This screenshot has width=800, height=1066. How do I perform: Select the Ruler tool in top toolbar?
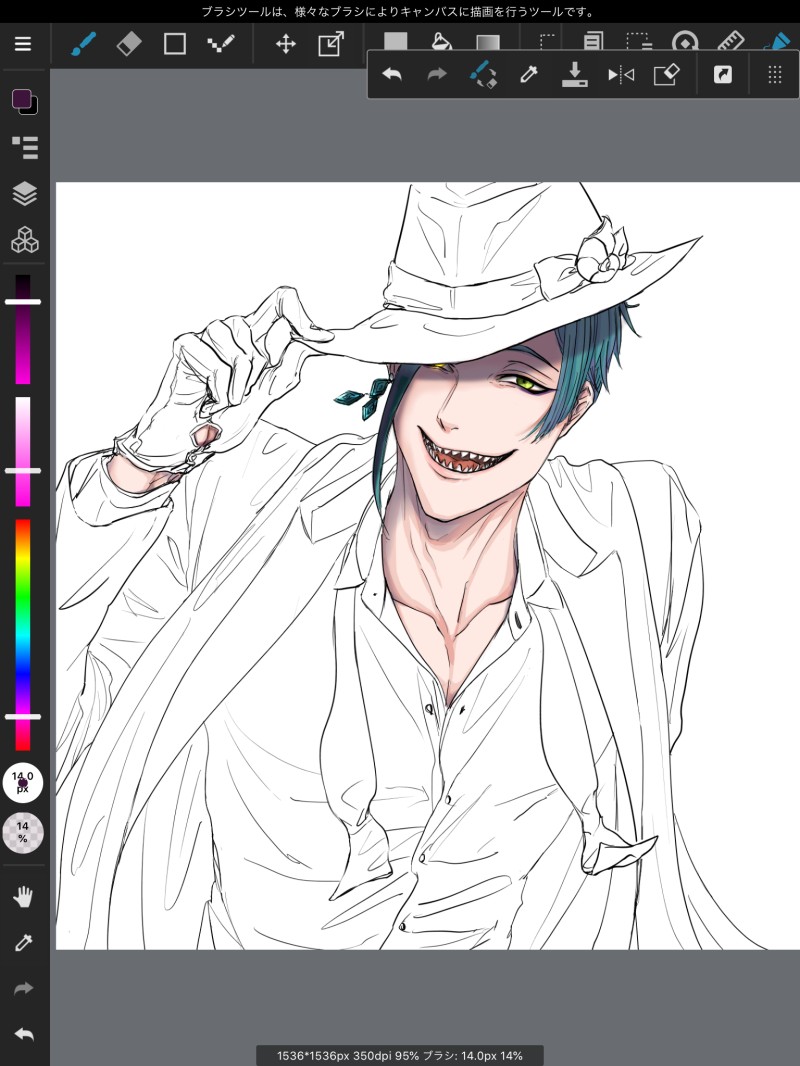tap(731, 41)
